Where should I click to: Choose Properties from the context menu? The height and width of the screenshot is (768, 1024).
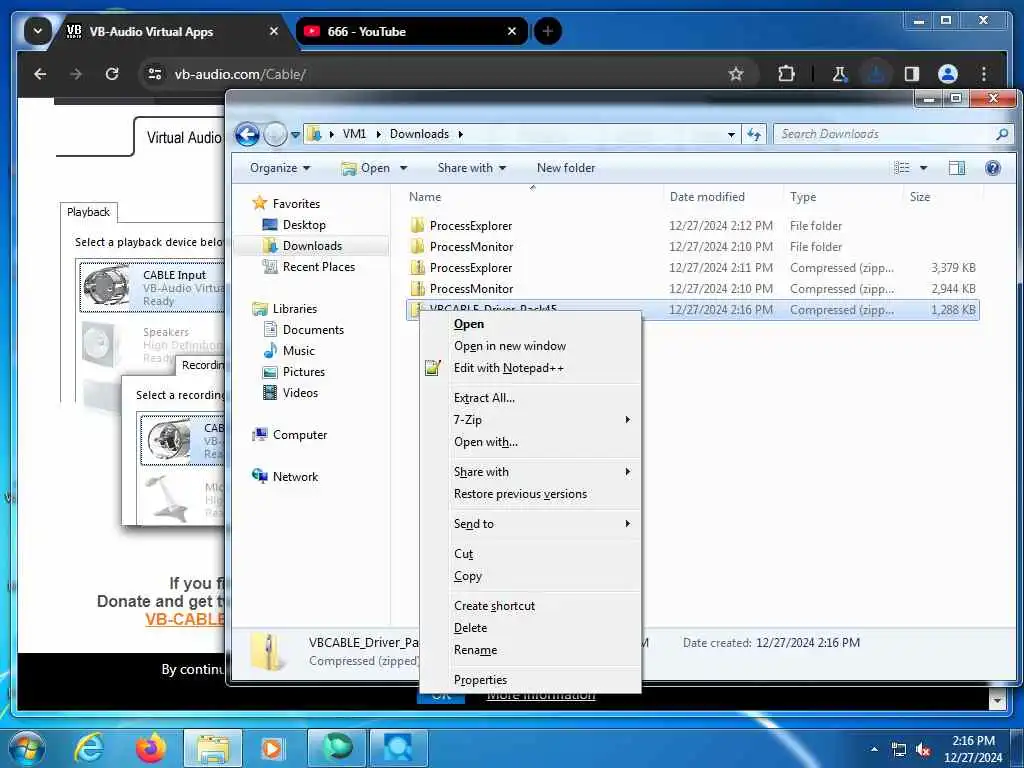530,680
